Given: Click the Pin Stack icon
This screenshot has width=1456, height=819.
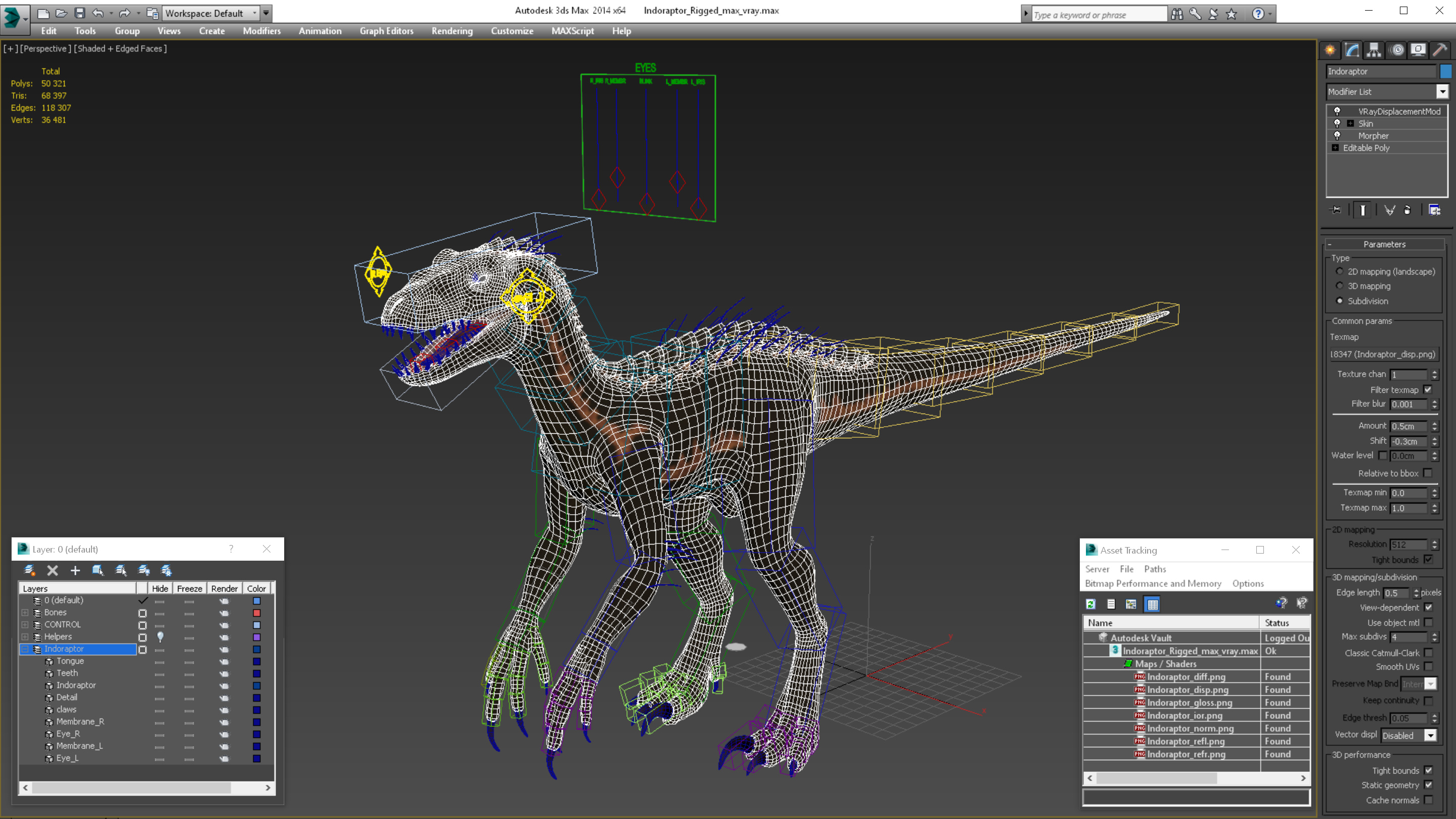Looking at the screenshot, I should click(1336, 210).
